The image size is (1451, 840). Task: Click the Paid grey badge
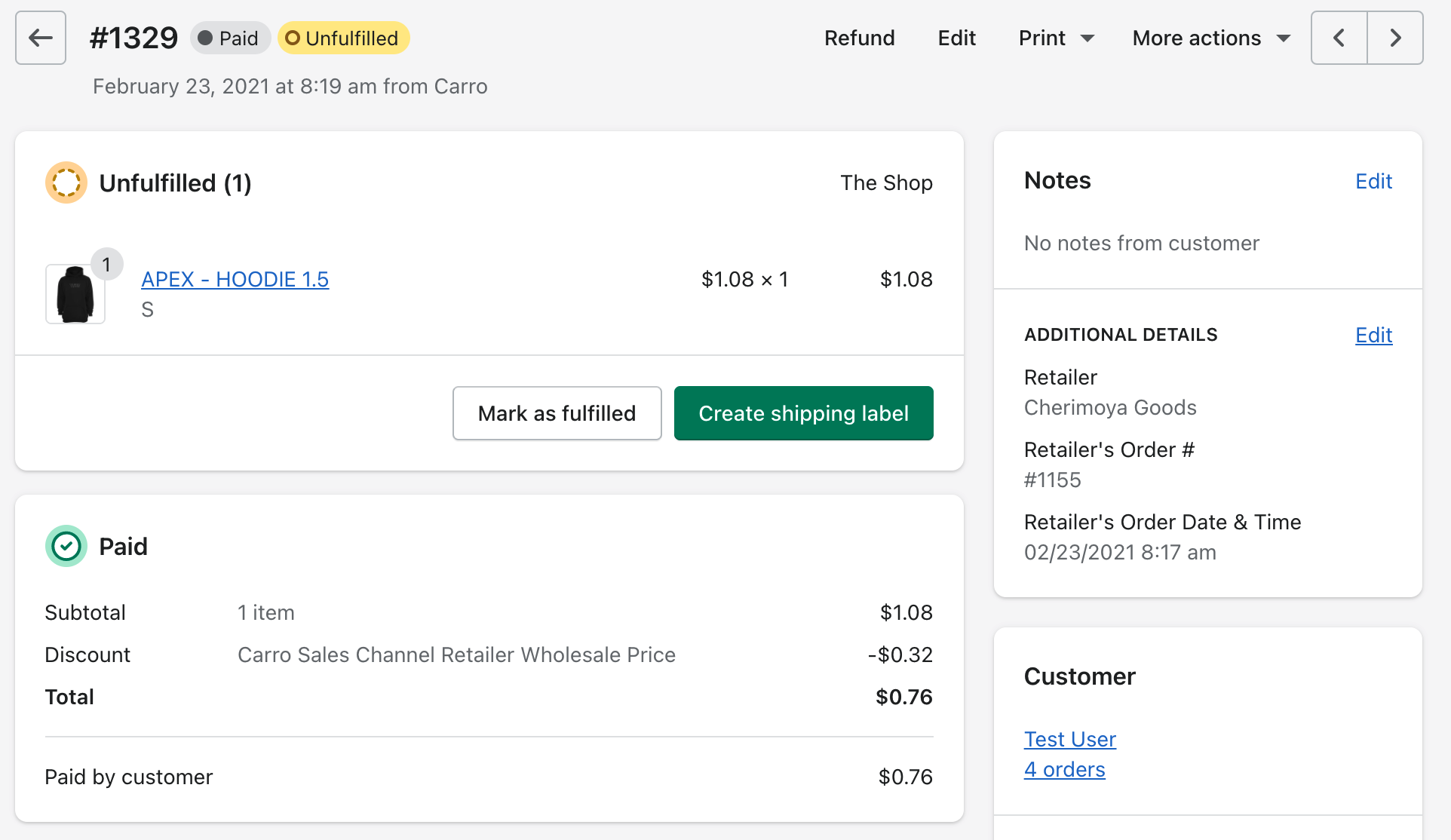click(229, 38)
